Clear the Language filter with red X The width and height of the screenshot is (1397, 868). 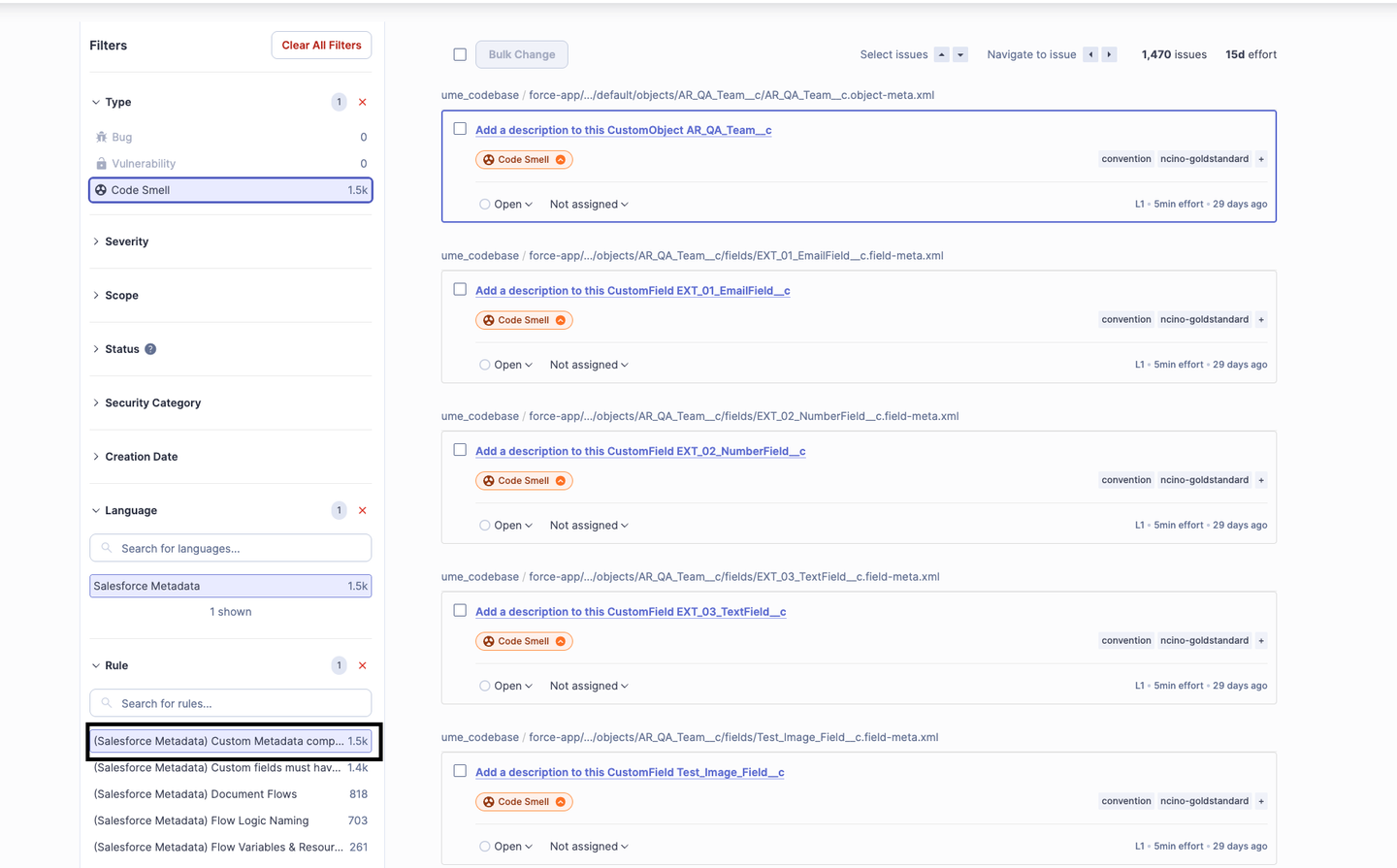pos(363,511)
